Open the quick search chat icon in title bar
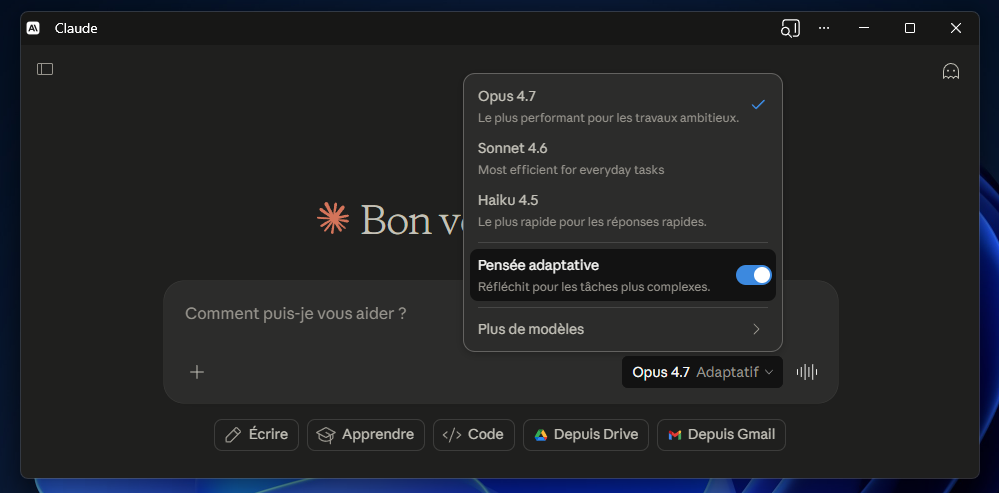The height and width of the screenshot is (493, 999). click(x=790, y=28)
